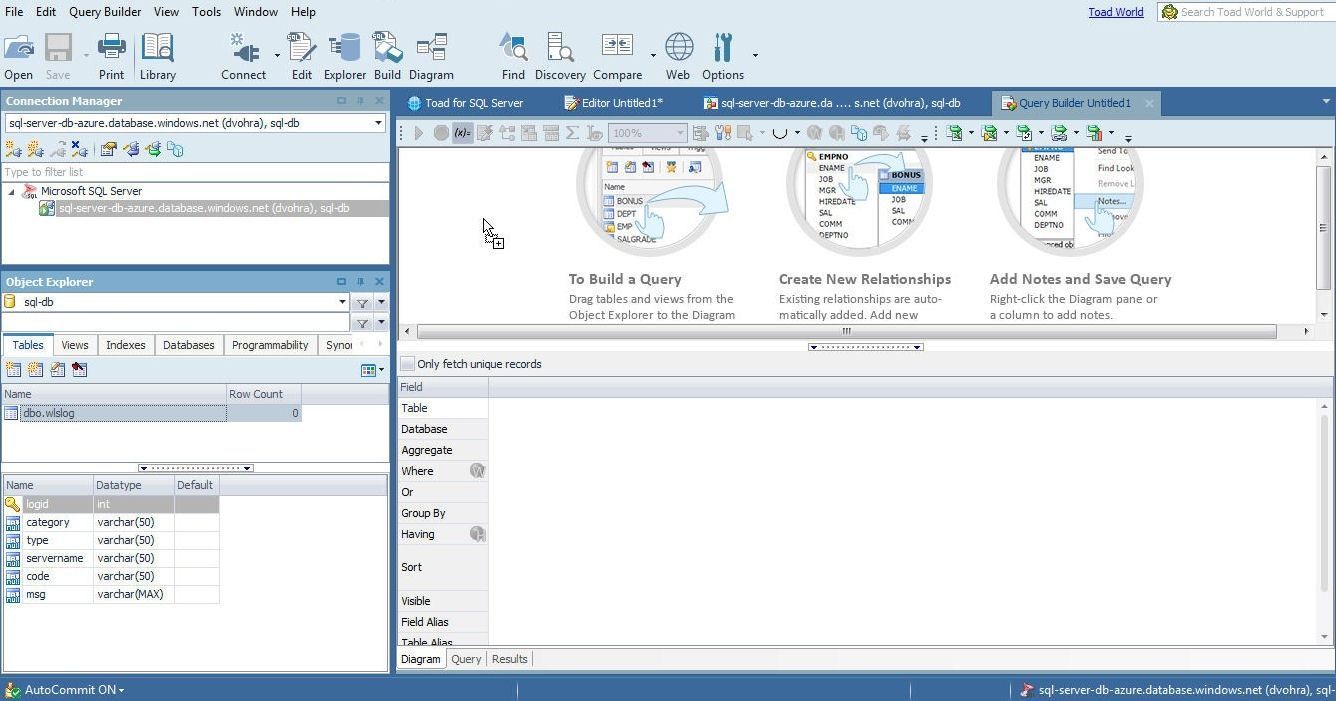Viewport: 1336px width, 701px height.
Task: Switch to the Toad for SQL Server tab
Action: pyautogui.click(x=466, y=103)
